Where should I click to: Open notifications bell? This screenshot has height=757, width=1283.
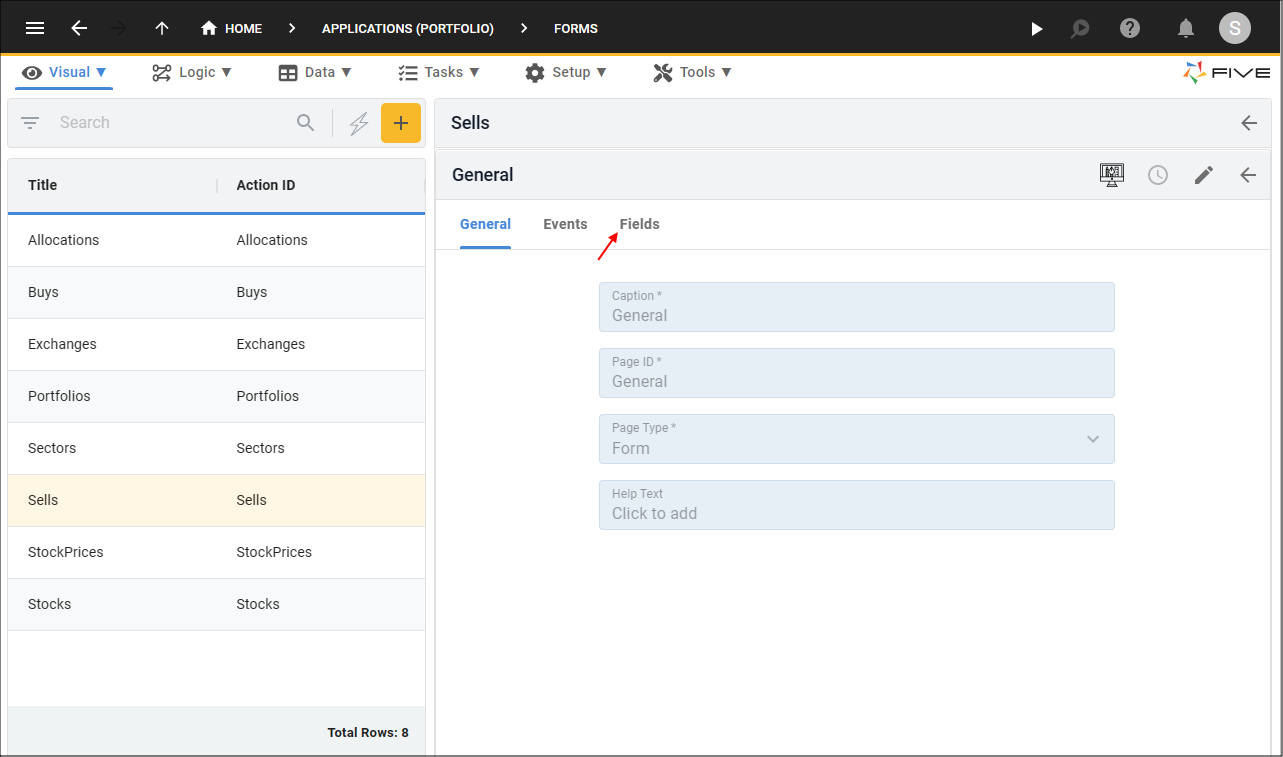click(1186, 28)
